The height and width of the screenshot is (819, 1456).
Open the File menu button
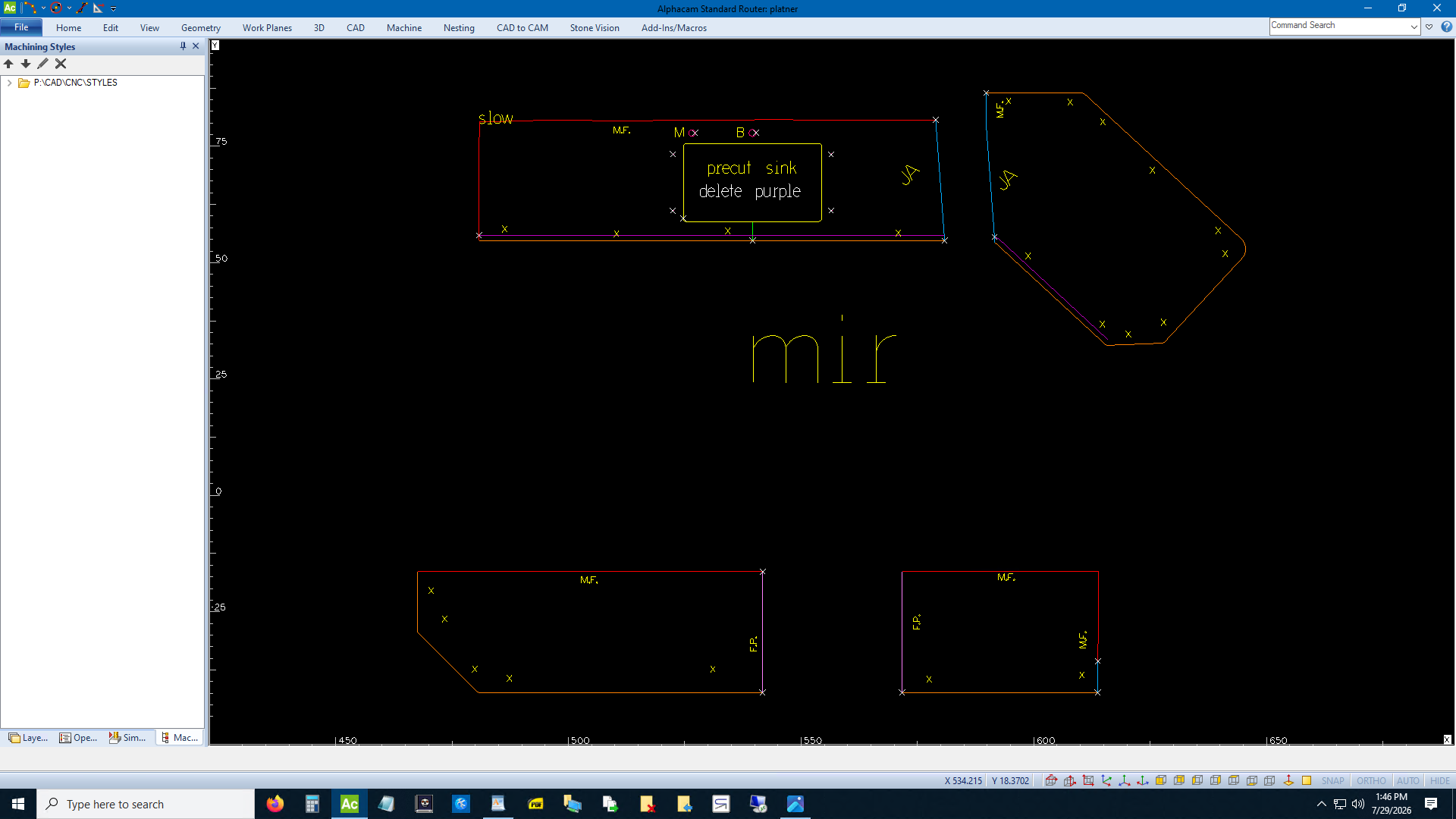pos(21,27)
